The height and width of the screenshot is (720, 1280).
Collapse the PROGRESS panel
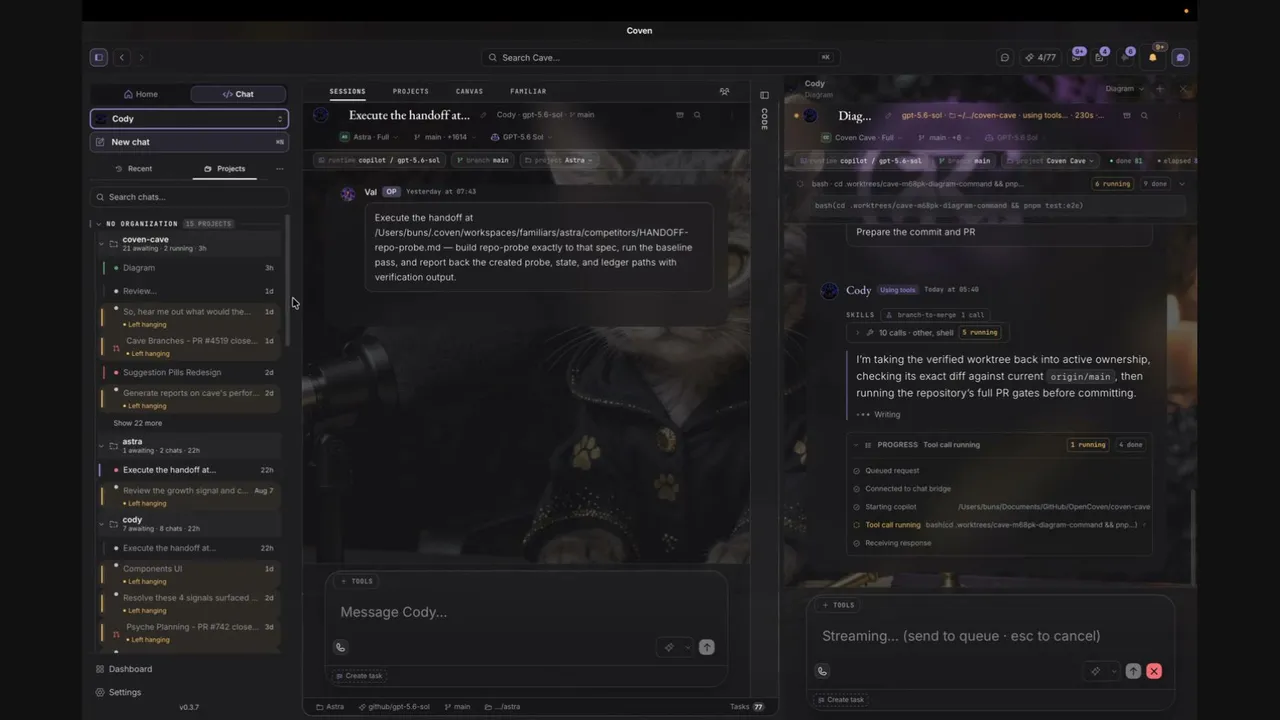[x=856, y=445]
